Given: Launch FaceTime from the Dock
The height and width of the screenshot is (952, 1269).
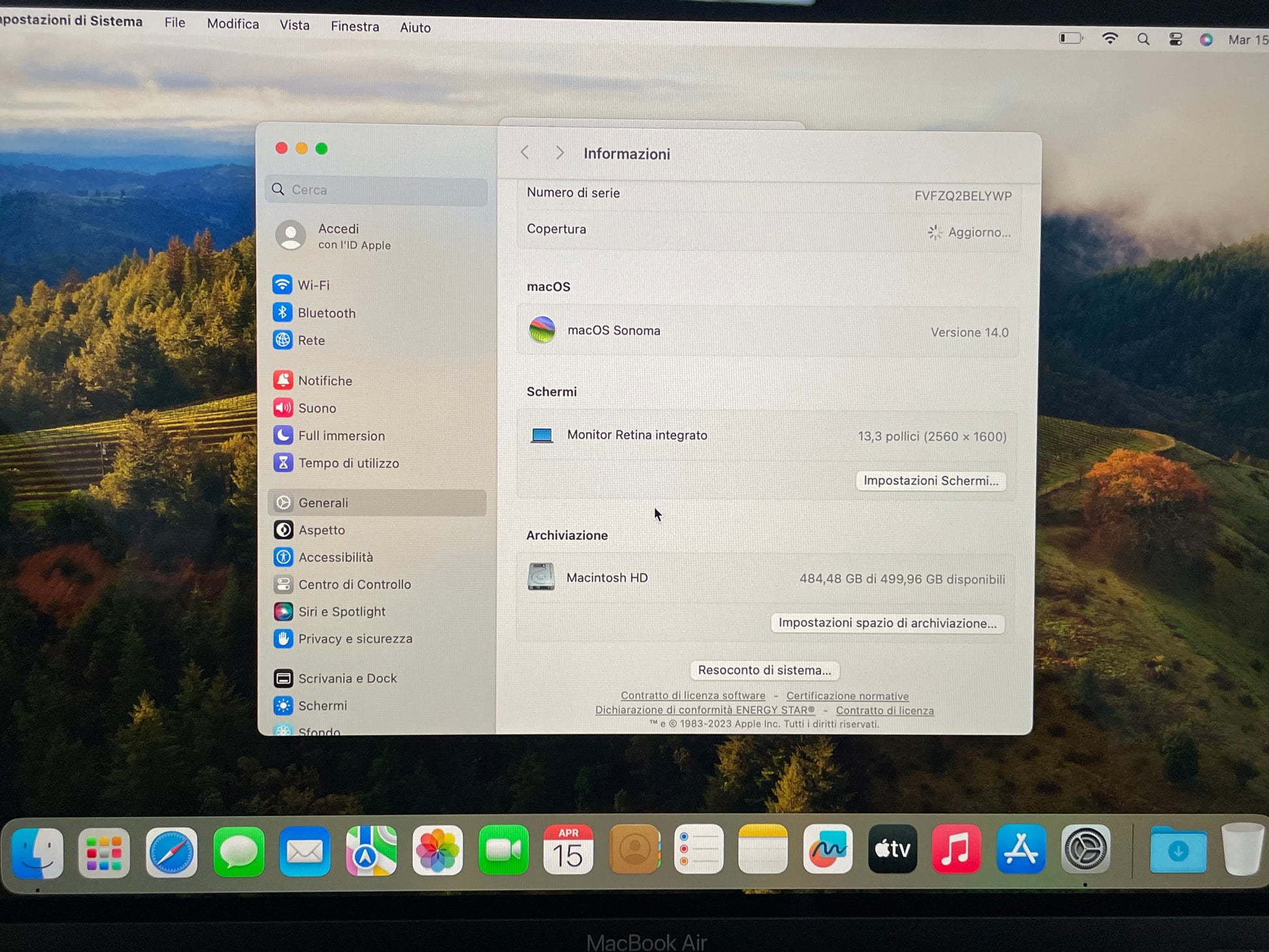Looking at the screenshot, I should pos(503,850).
